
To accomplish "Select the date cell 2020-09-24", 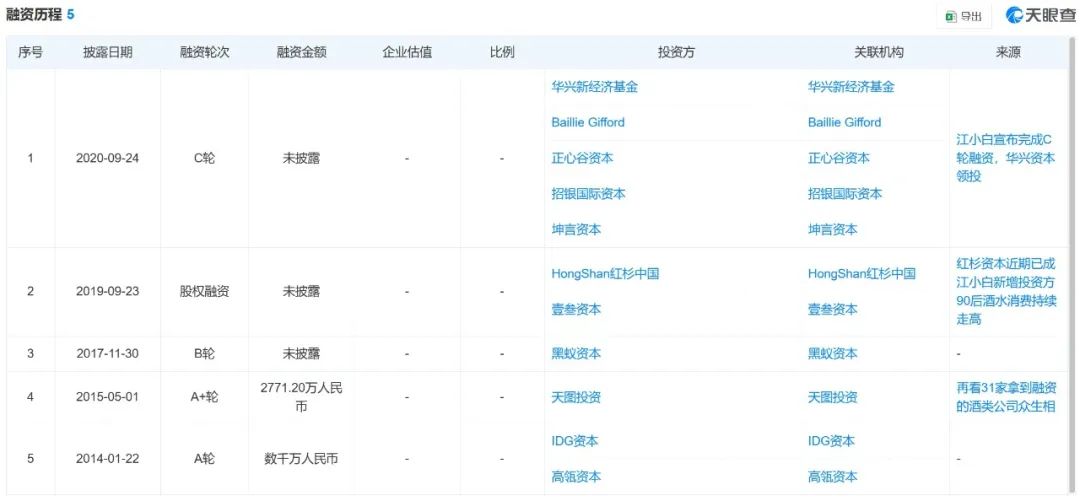I will click(x=107, y=159).
